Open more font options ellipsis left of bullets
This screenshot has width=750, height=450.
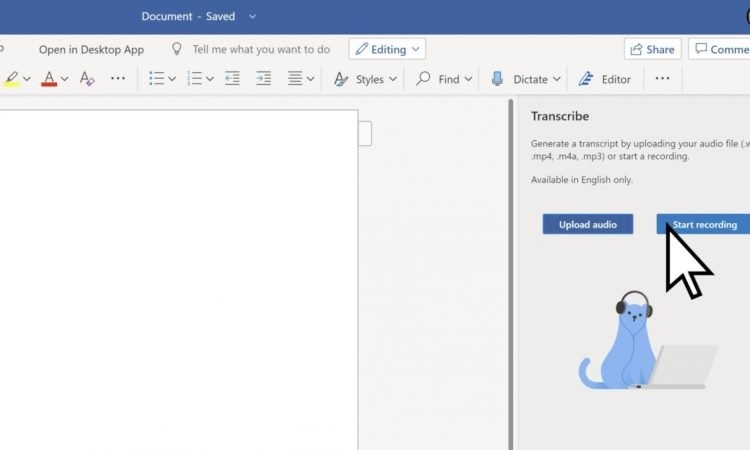pos(118,78)
